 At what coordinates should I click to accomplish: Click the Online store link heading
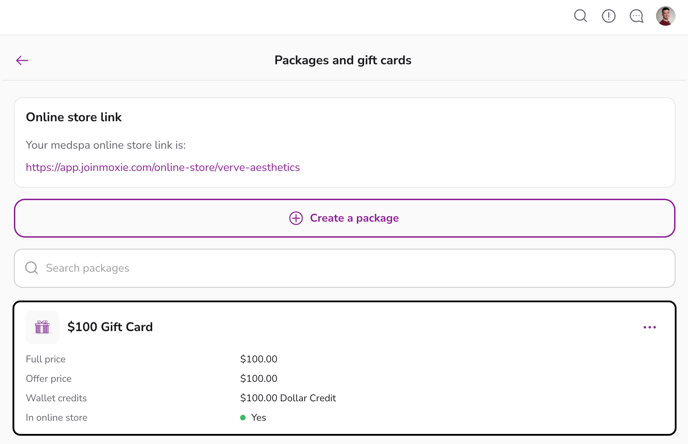point(74,117)
